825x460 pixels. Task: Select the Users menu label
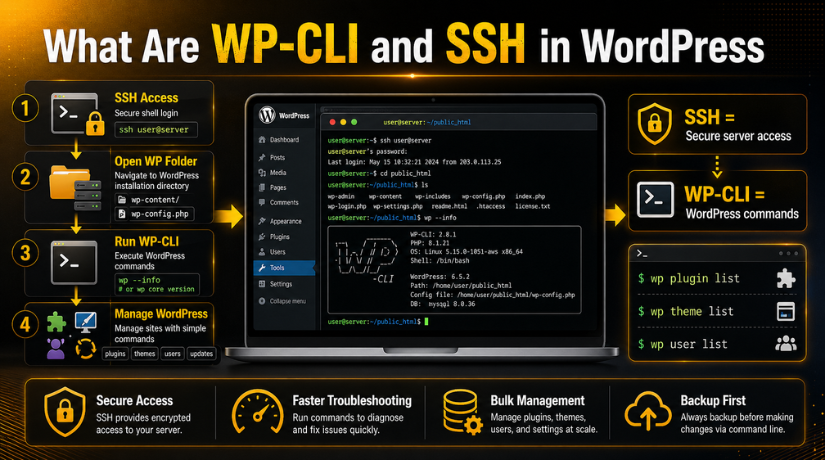pyautogui.click(x=277, y=252)
